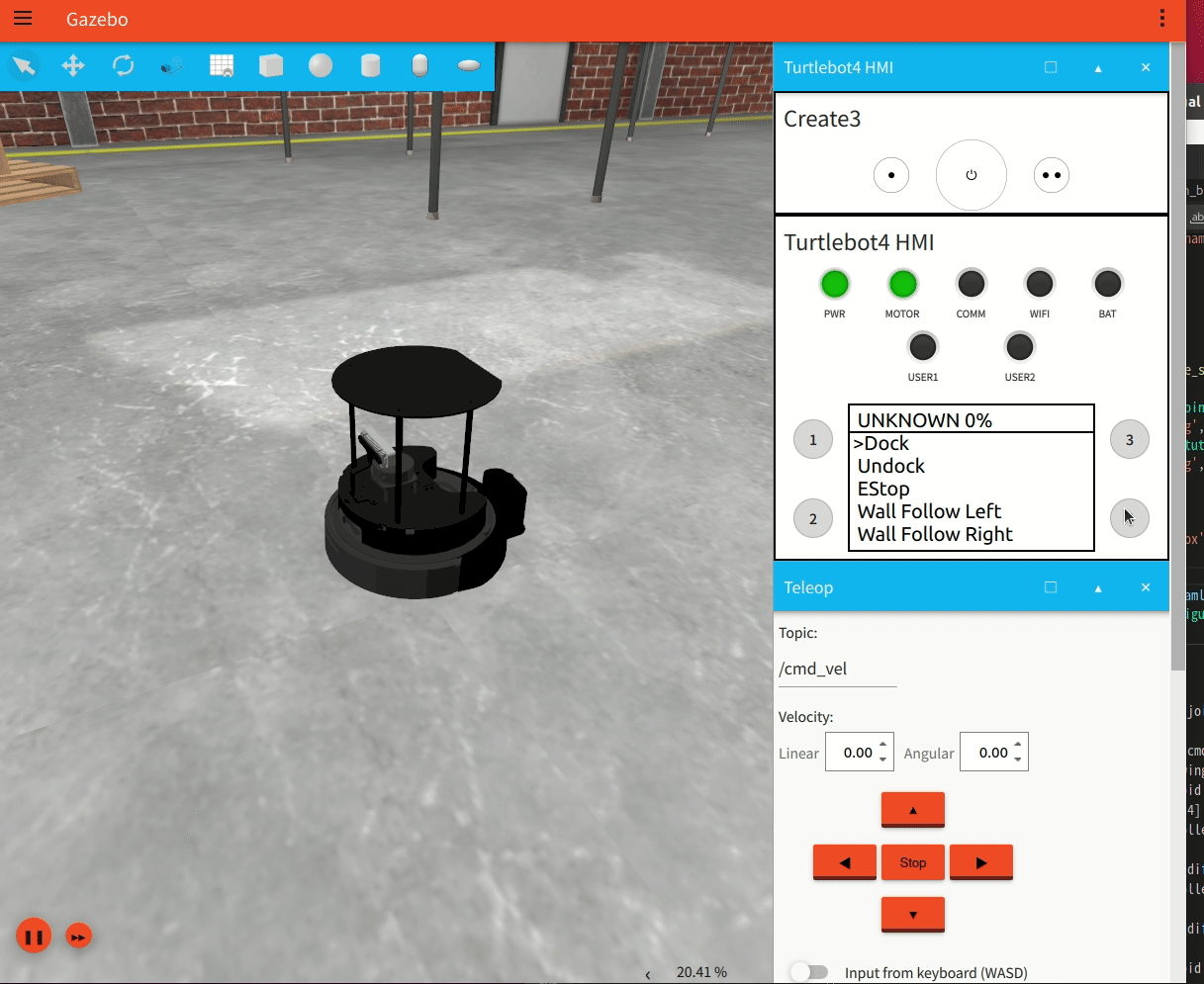Click the /cmd_vel topic input field

[837, 669]
